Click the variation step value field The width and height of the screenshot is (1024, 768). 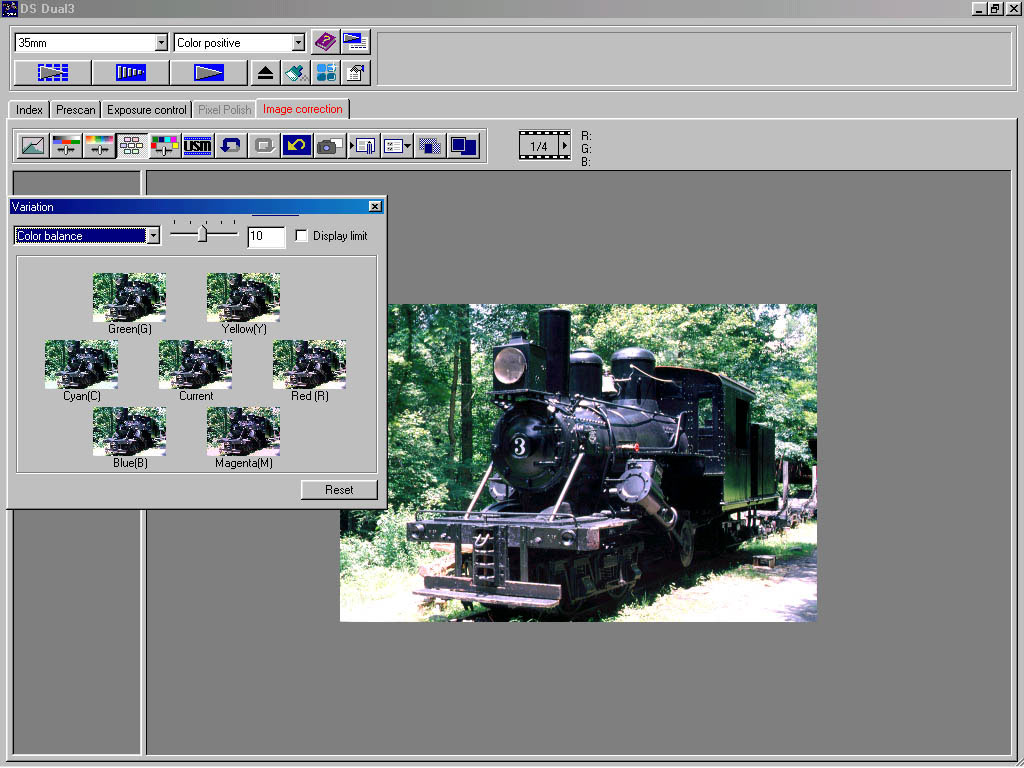click(x=266, y=237)
